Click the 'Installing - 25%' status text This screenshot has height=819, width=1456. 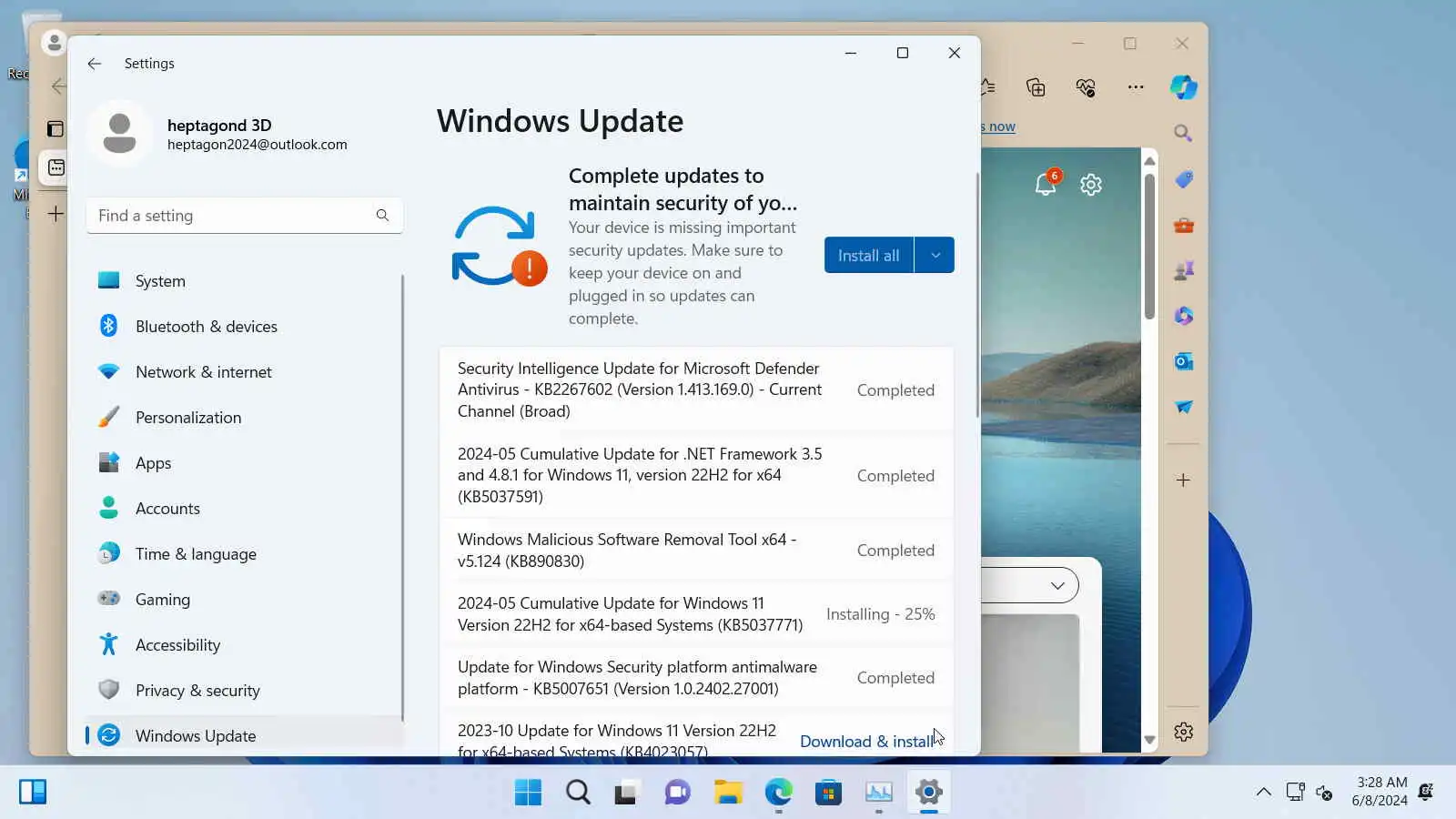(x=880, y=614)
